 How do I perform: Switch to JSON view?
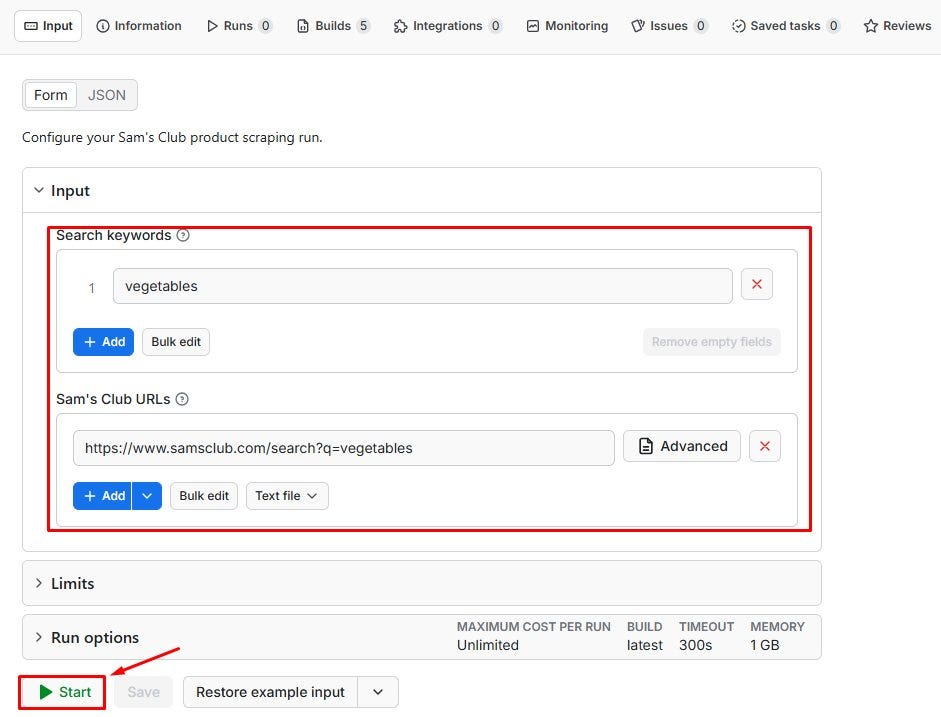click(x=107, y=95)
